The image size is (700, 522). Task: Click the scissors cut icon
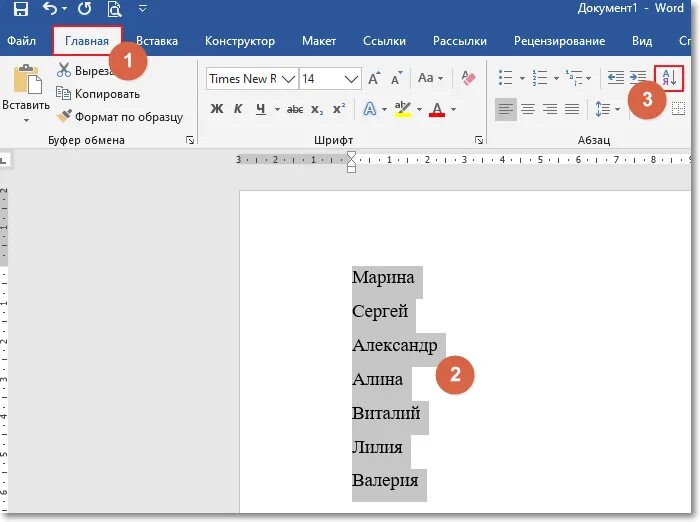(64, 70)
